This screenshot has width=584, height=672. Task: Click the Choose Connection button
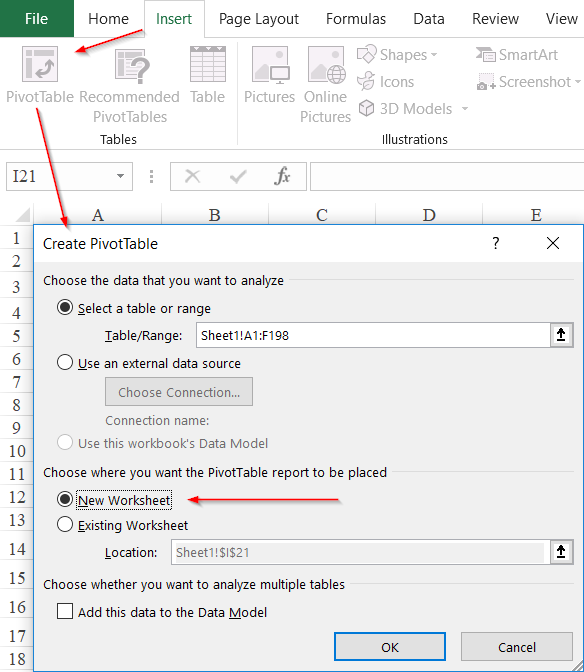(x=179, y=392)
